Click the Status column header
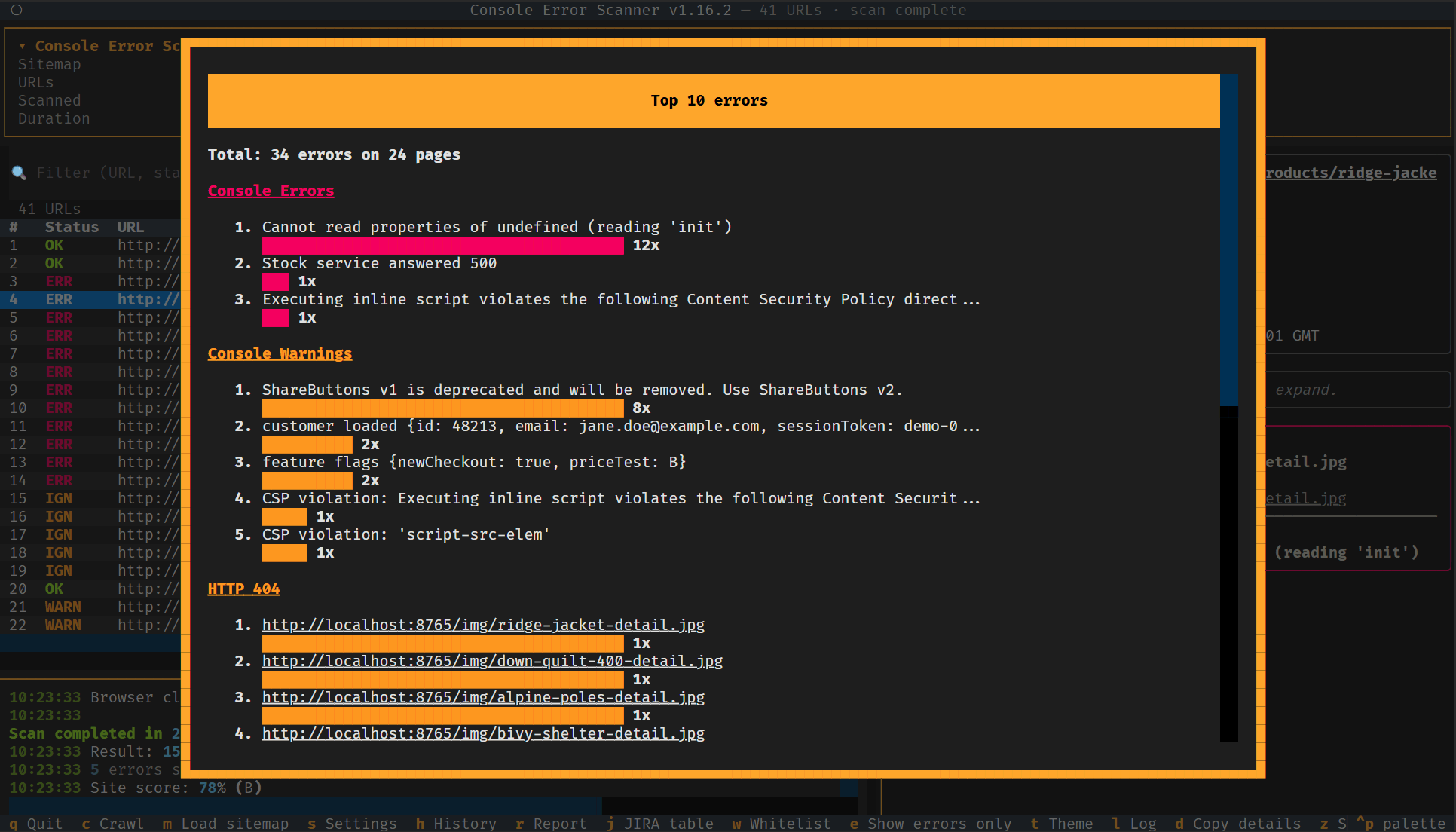Viewport: 1456px width, 832px height. click(72, 227)
